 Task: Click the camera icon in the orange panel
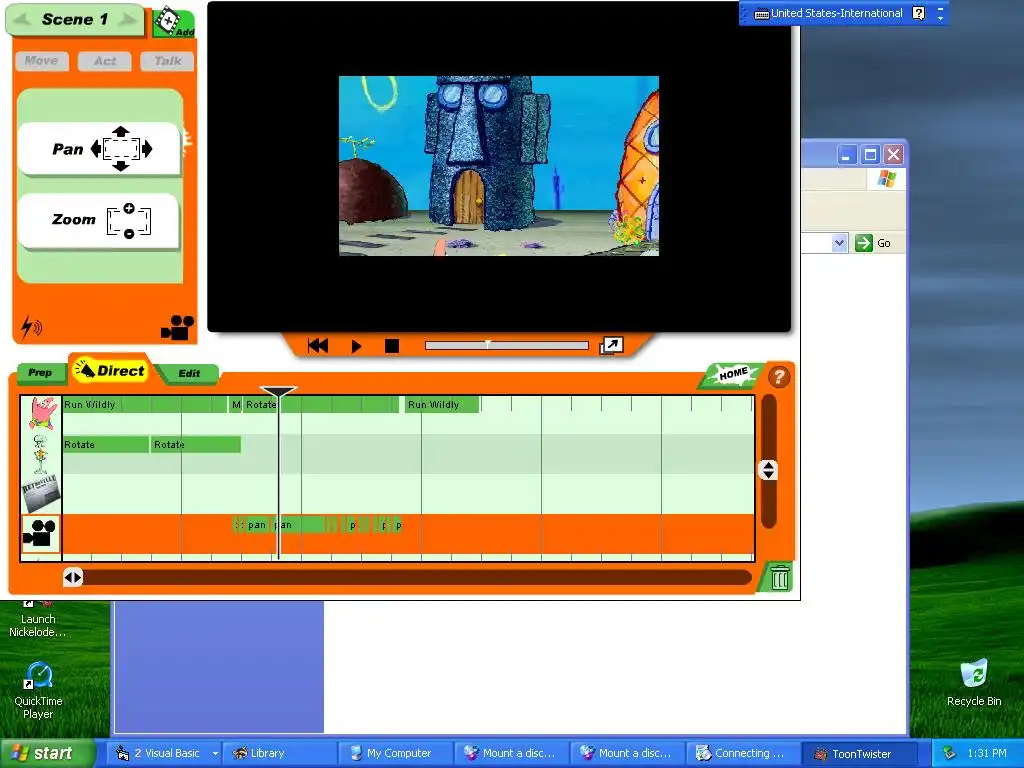[x=178, y=327]
